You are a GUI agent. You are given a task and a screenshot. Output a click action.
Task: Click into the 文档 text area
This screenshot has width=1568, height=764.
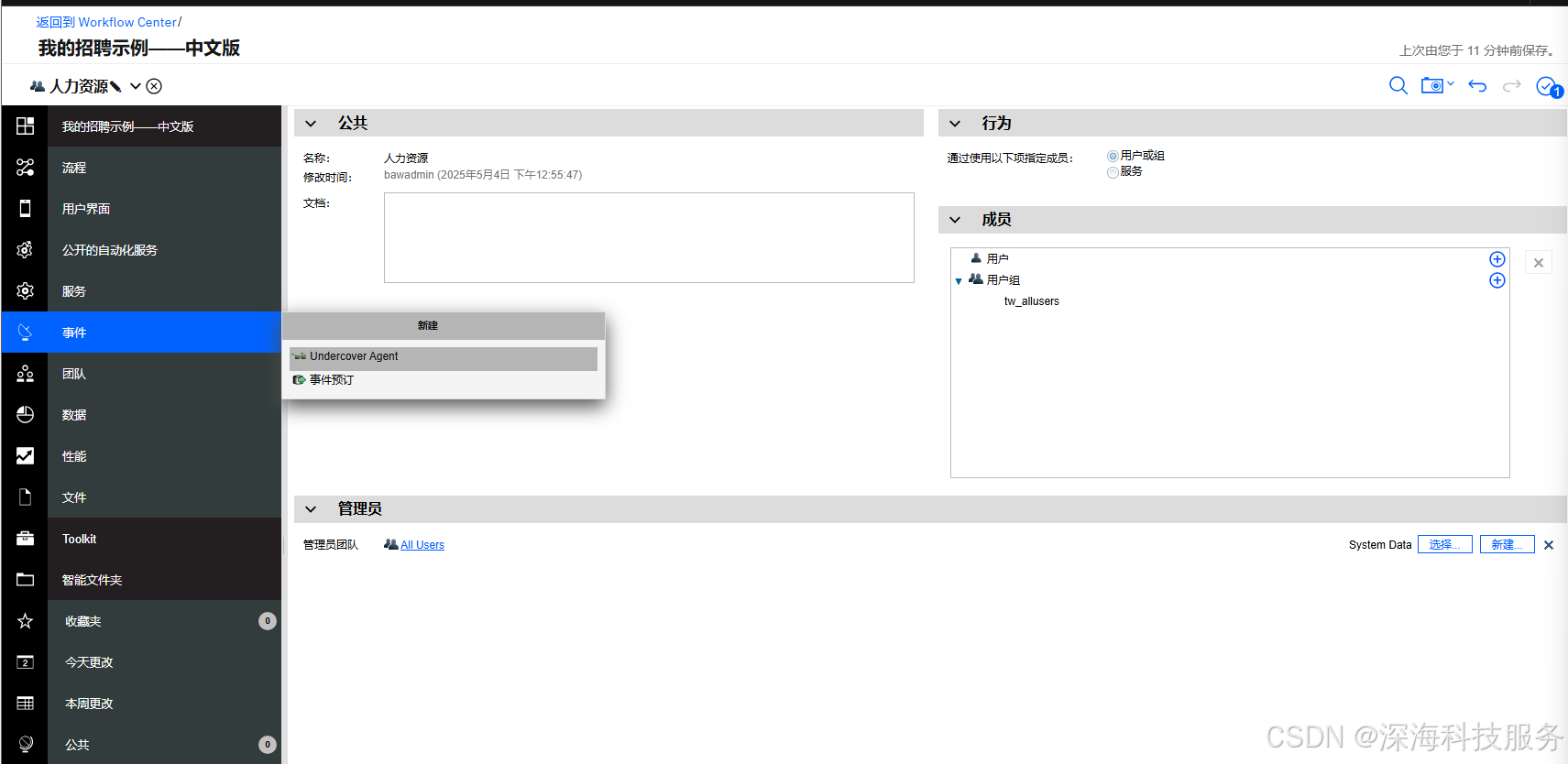[x=649, y=237]
